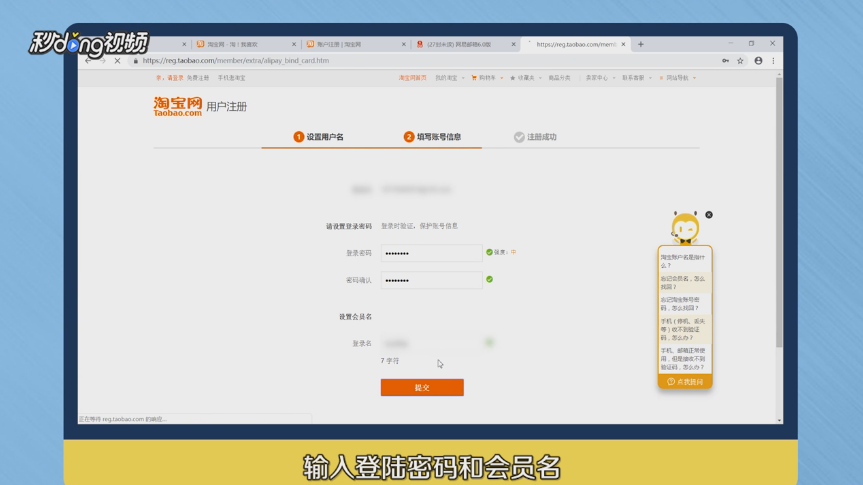Click the browser back arrow
This screenshot has width=863, height=485.
coord(88,61)
